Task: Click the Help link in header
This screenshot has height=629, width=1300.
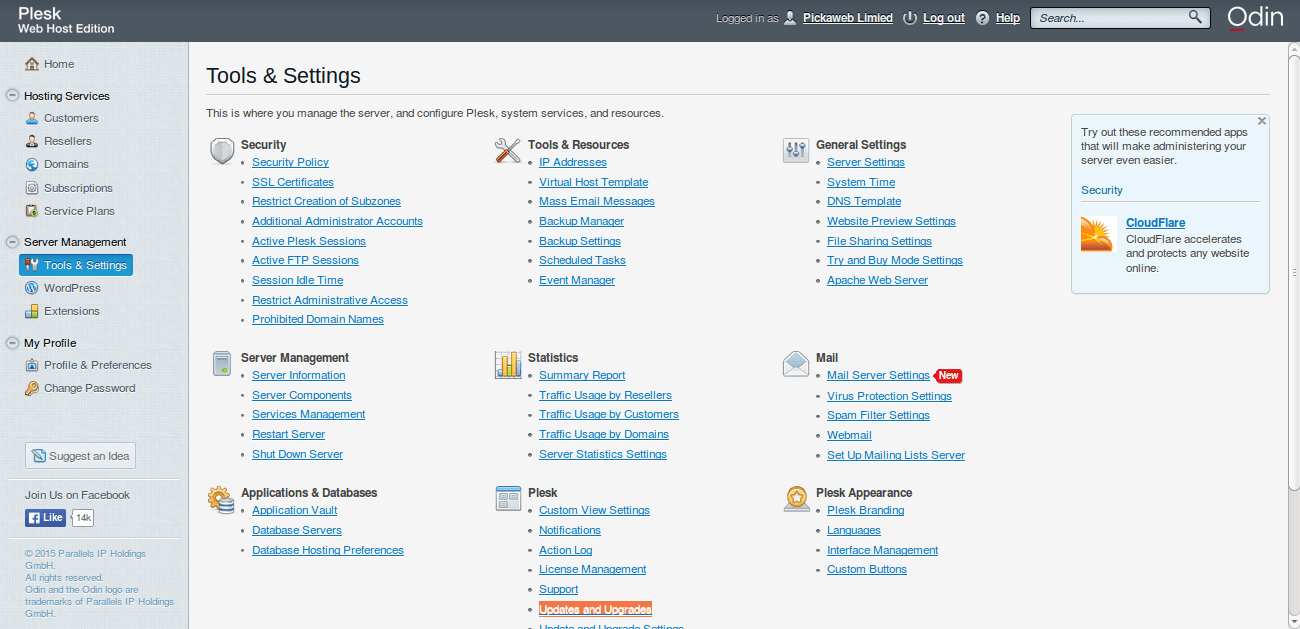Action: [1008, 18]
